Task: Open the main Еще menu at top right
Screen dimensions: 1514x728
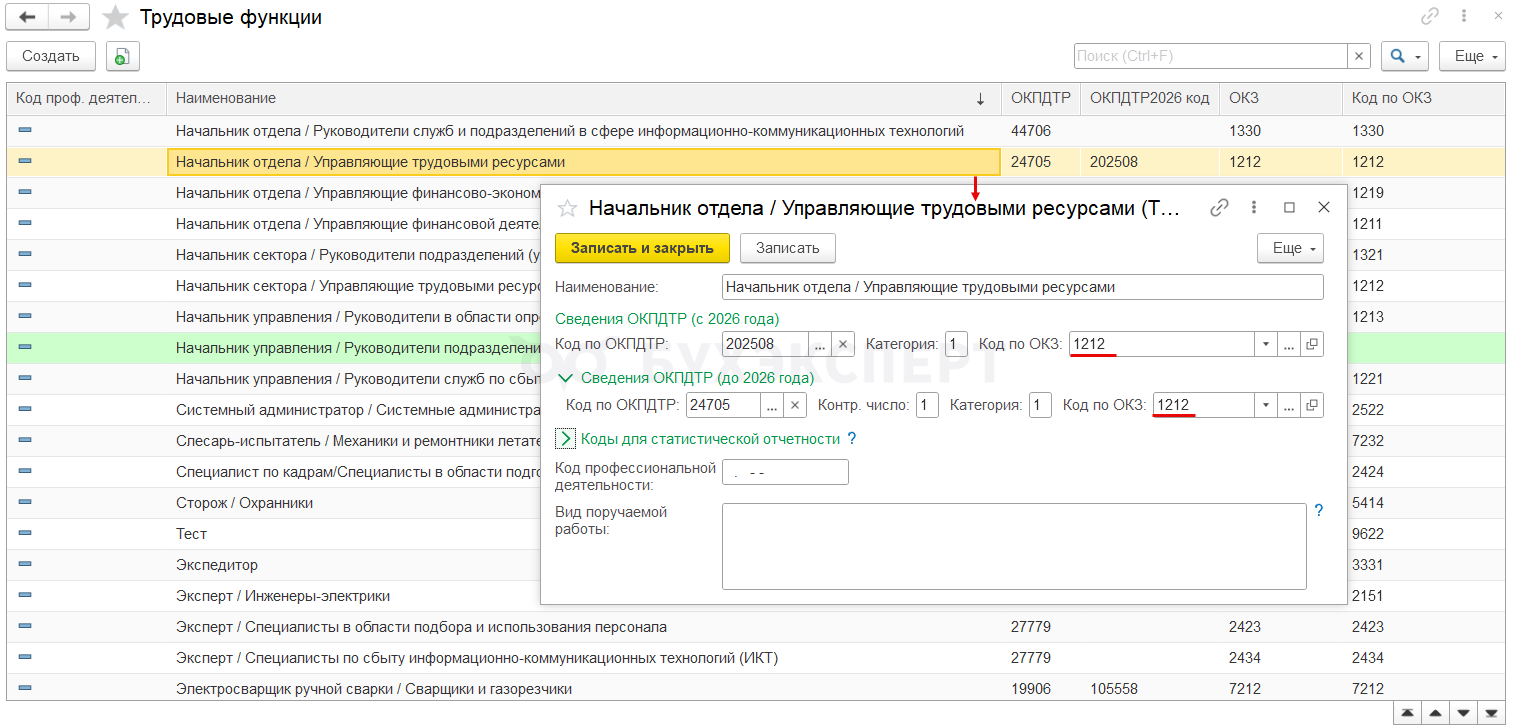Action: [1472, 57]
